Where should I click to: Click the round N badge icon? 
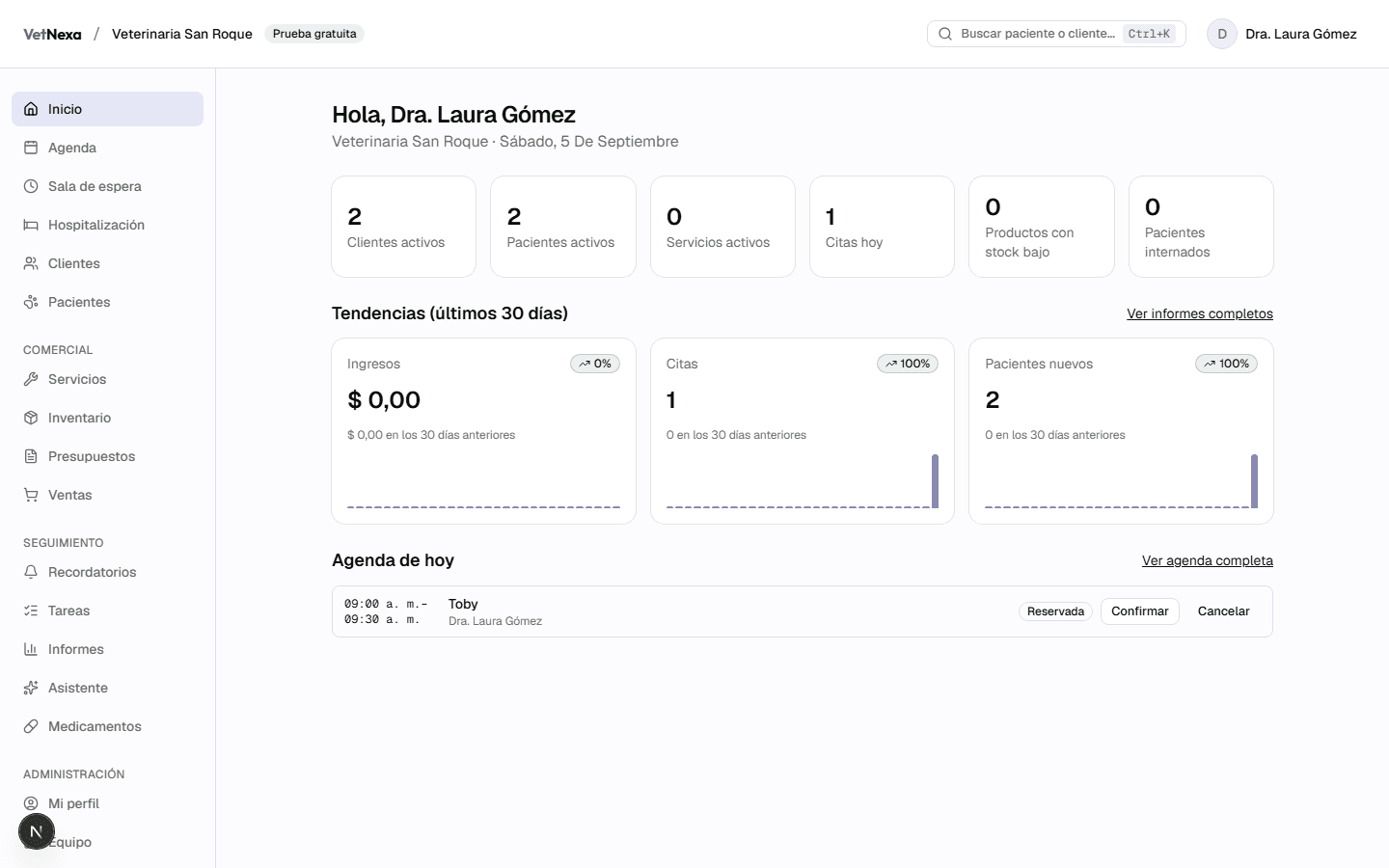pos(37,831)
